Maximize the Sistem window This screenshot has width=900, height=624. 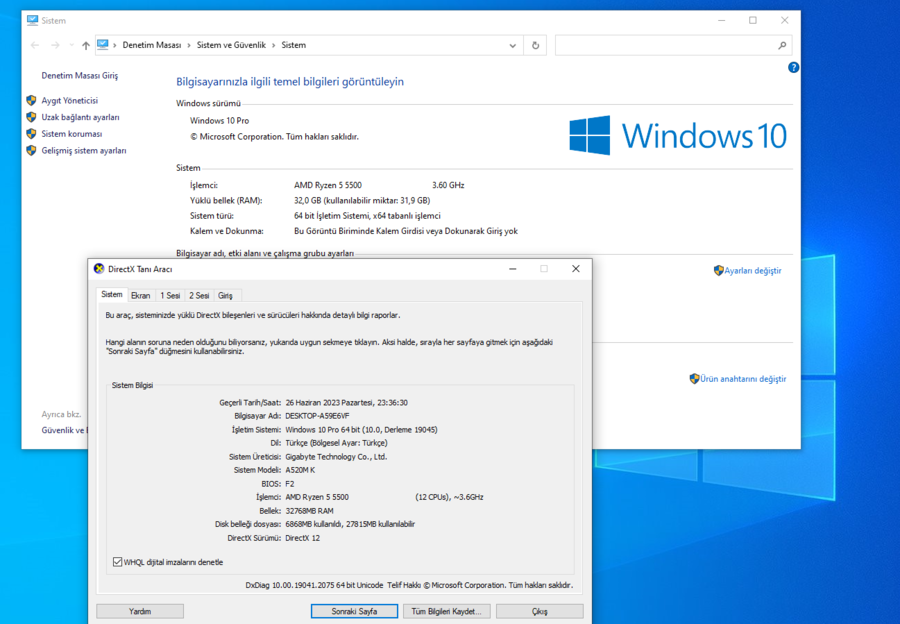pos(752,20)
